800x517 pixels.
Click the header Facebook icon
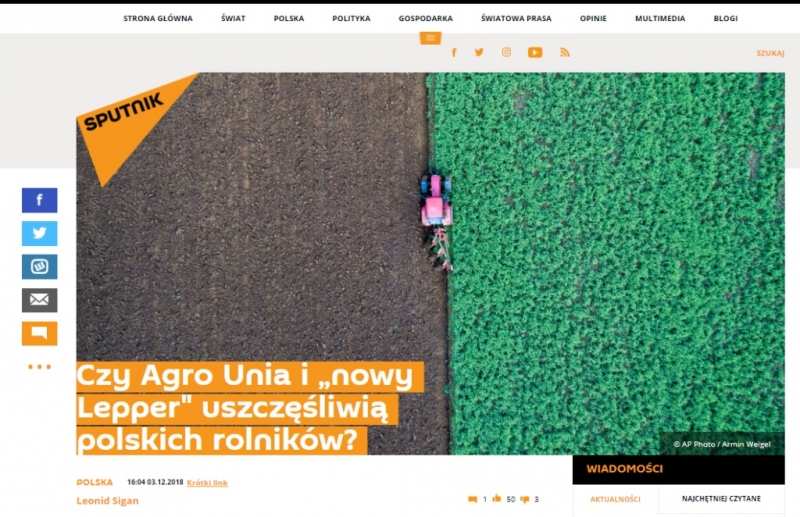pyautogui.click(x=454, y=52)
